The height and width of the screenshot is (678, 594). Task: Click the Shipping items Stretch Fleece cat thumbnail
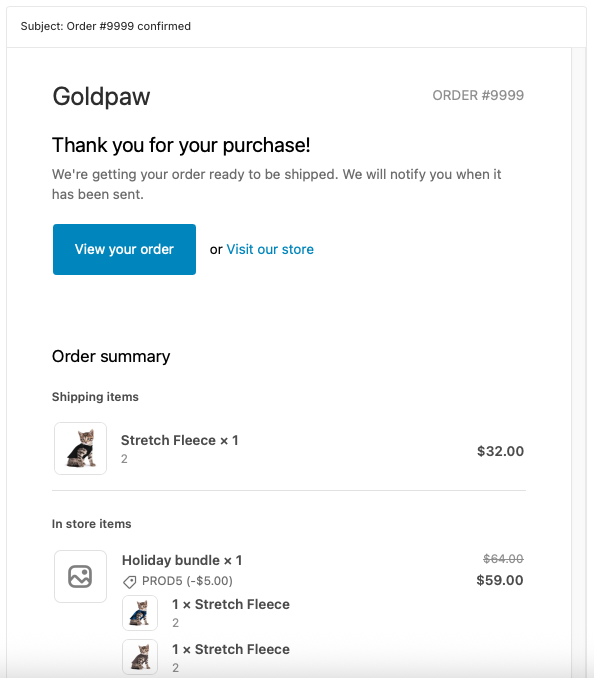pos(80,448)
